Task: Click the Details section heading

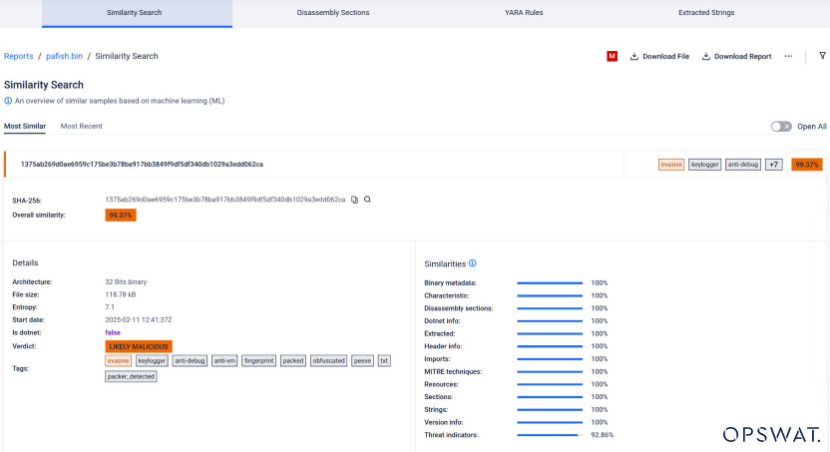Action: click(x=25, y=263)
